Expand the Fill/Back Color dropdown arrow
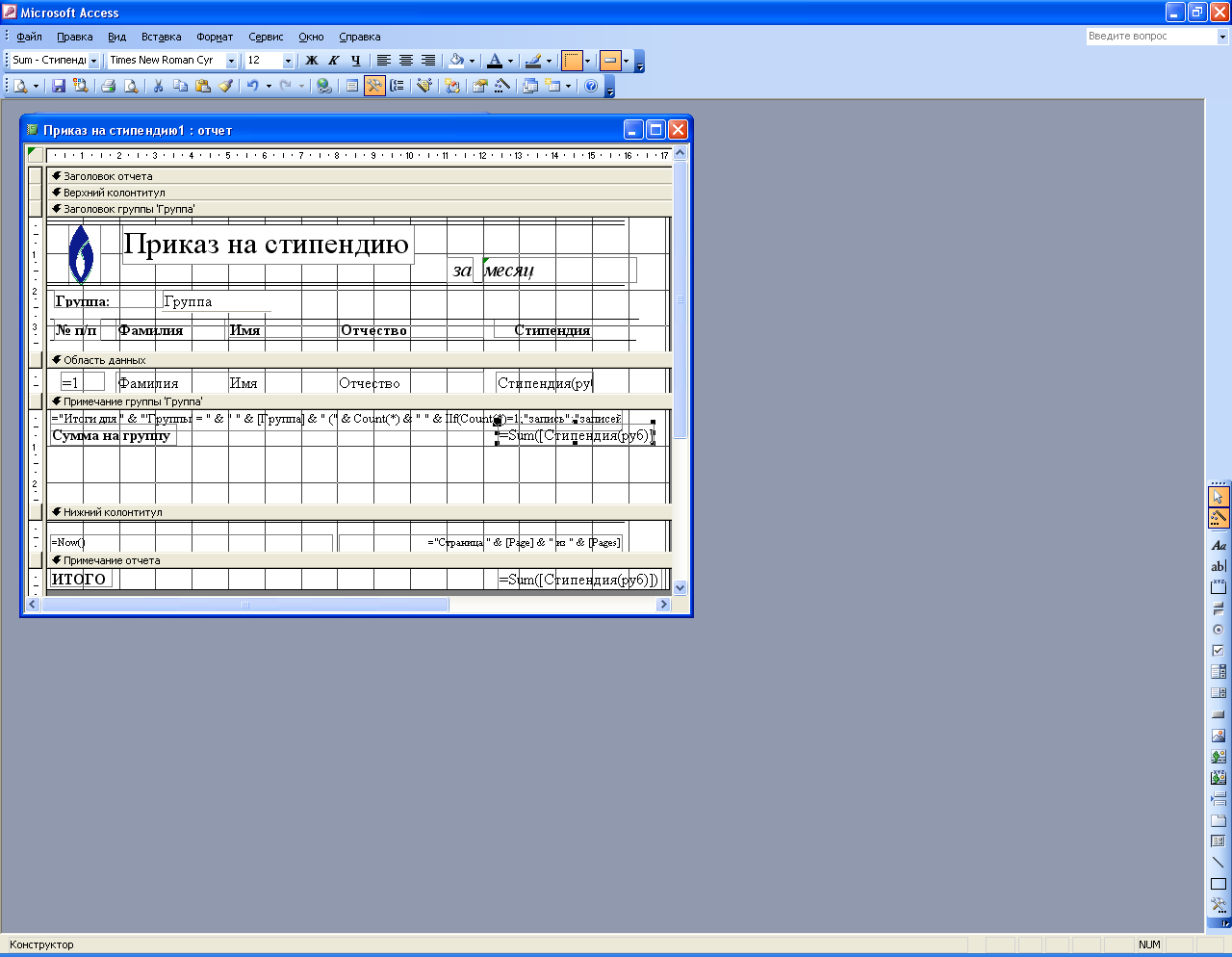 click(472, 61)
